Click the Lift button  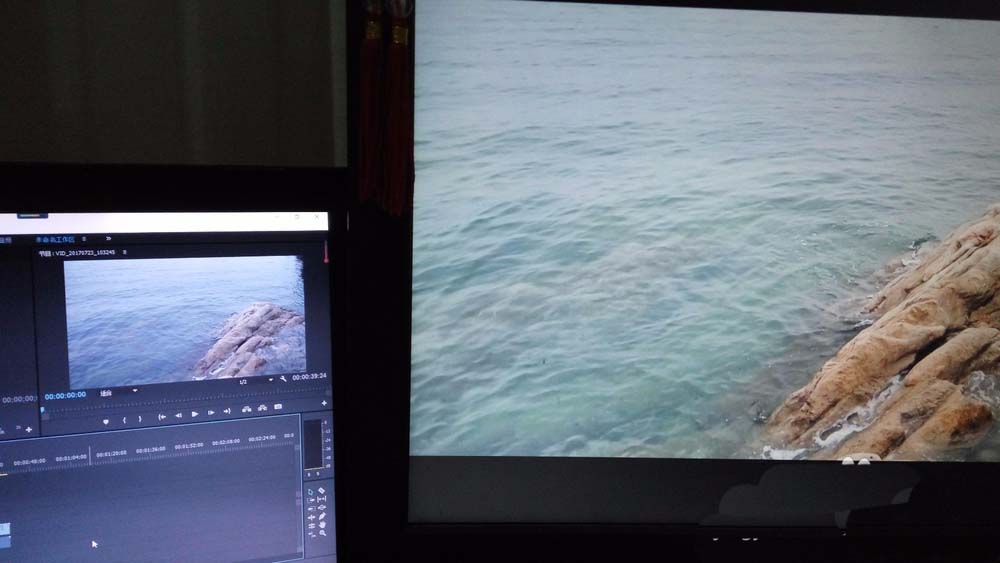click(246, 409)
